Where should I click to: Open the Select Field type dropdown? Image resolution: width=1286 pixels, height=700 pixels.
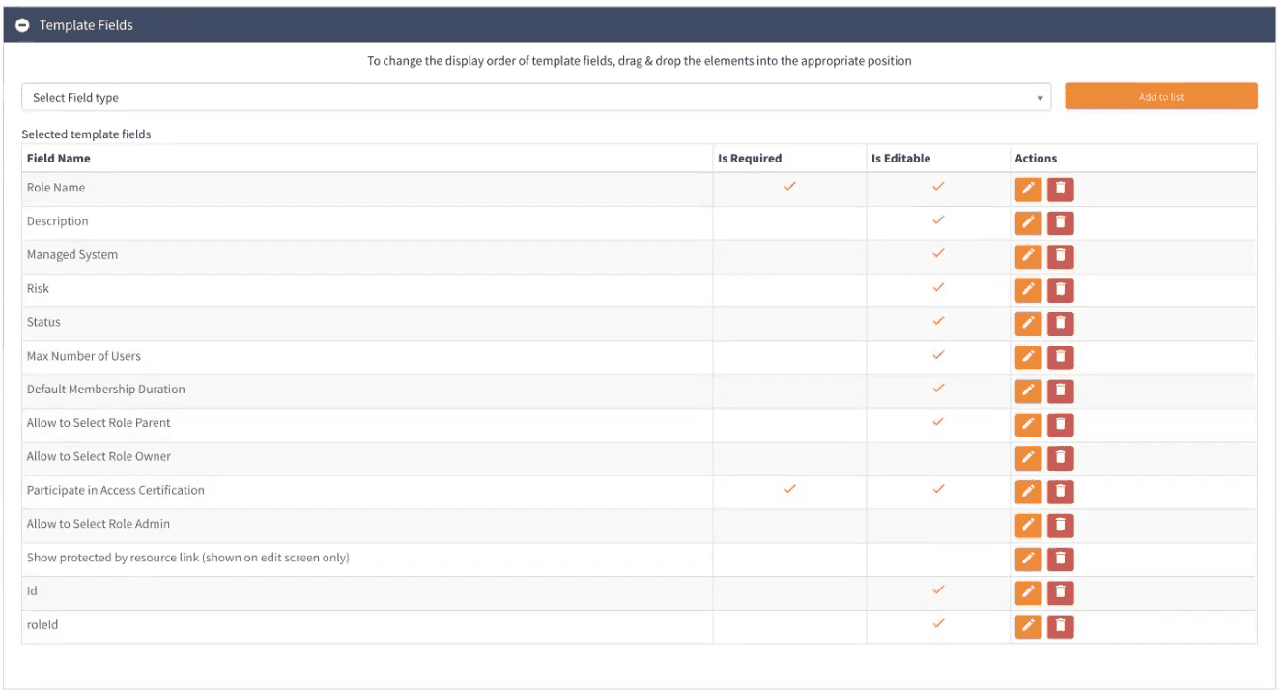coord(535,98)
